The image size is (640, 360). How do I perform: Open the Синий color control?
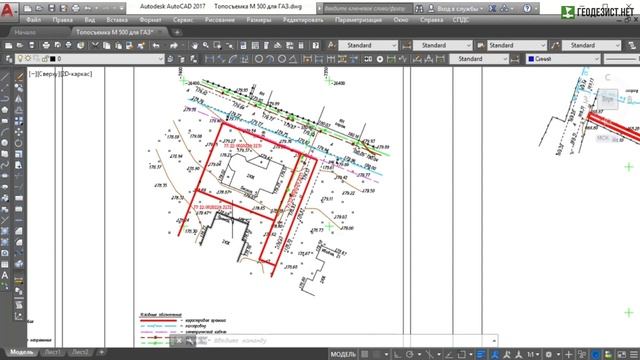[x=563, y=59]
